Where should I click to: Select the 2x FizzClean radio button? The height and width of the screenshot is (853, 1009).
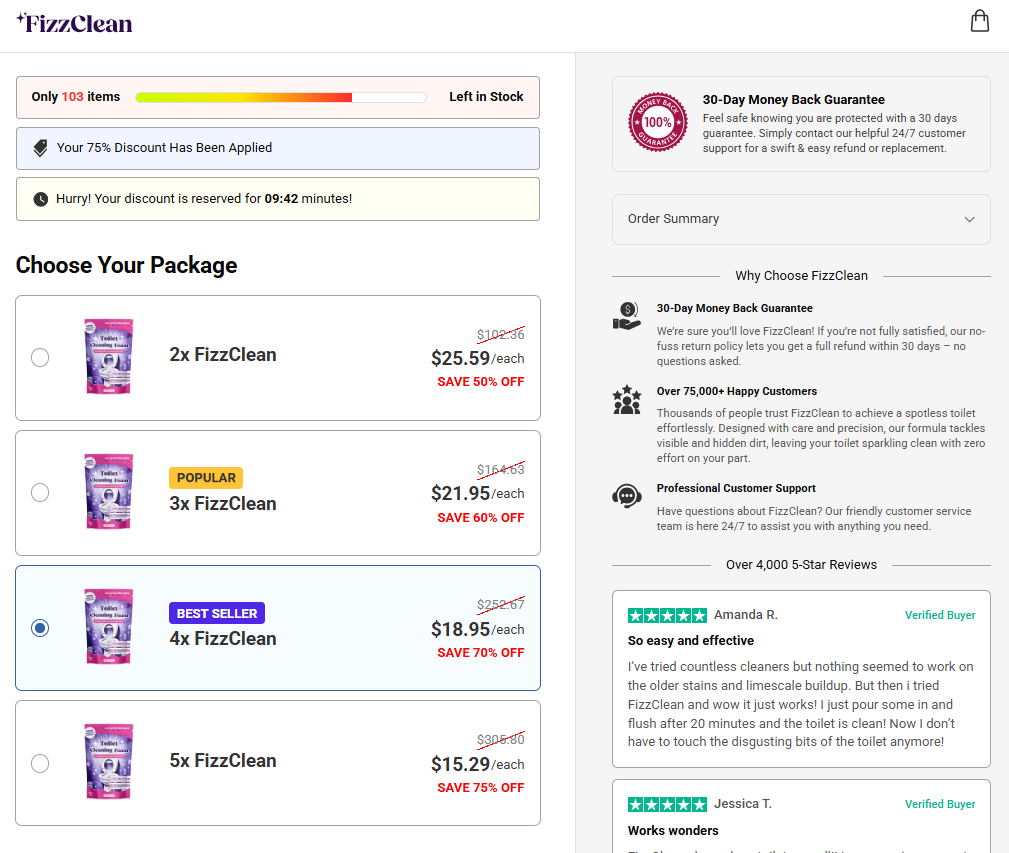pos(40,357)
